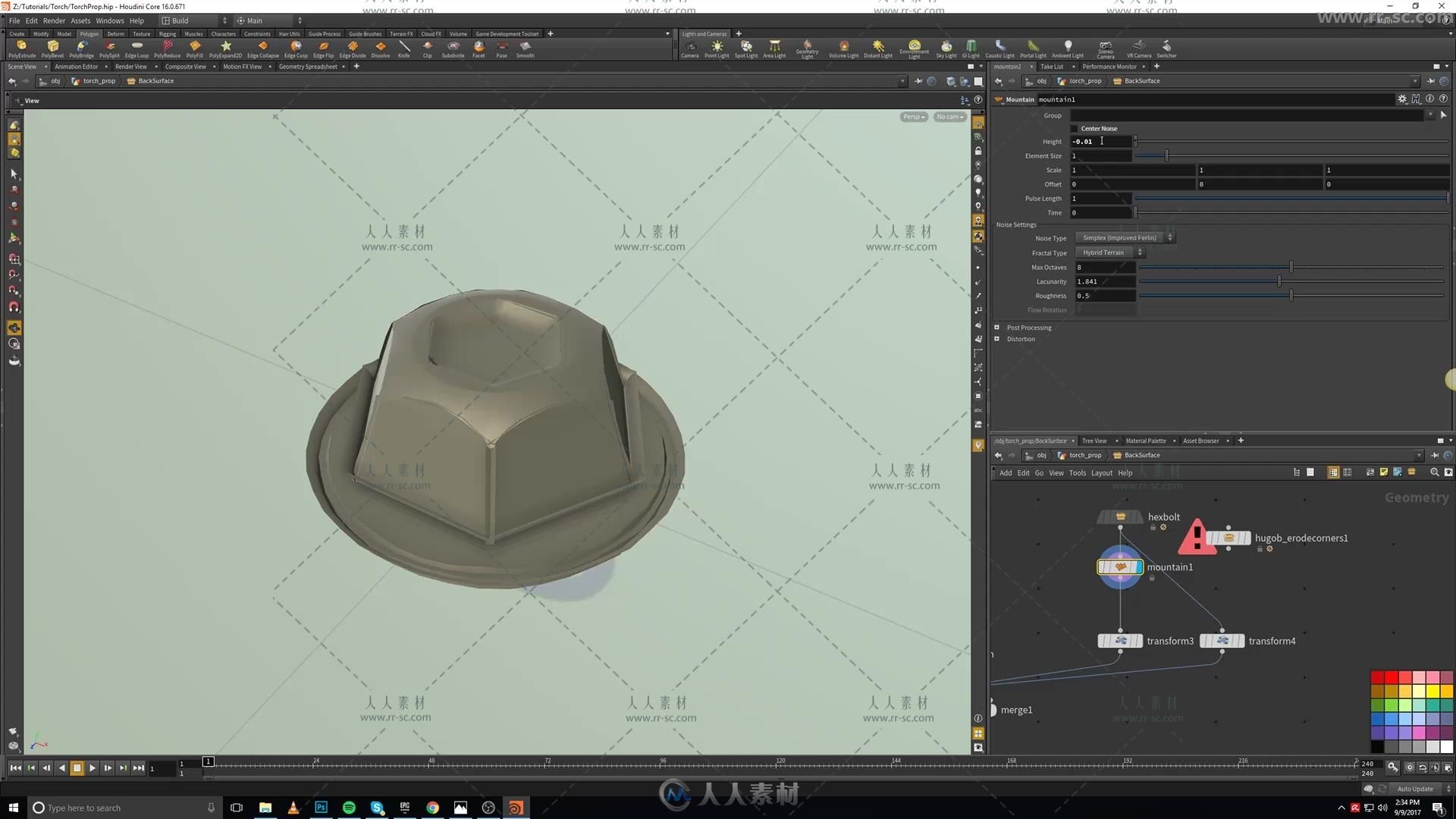
Task: Switch to the Performance Monitor tab
Action: (x=1109, y=67)
